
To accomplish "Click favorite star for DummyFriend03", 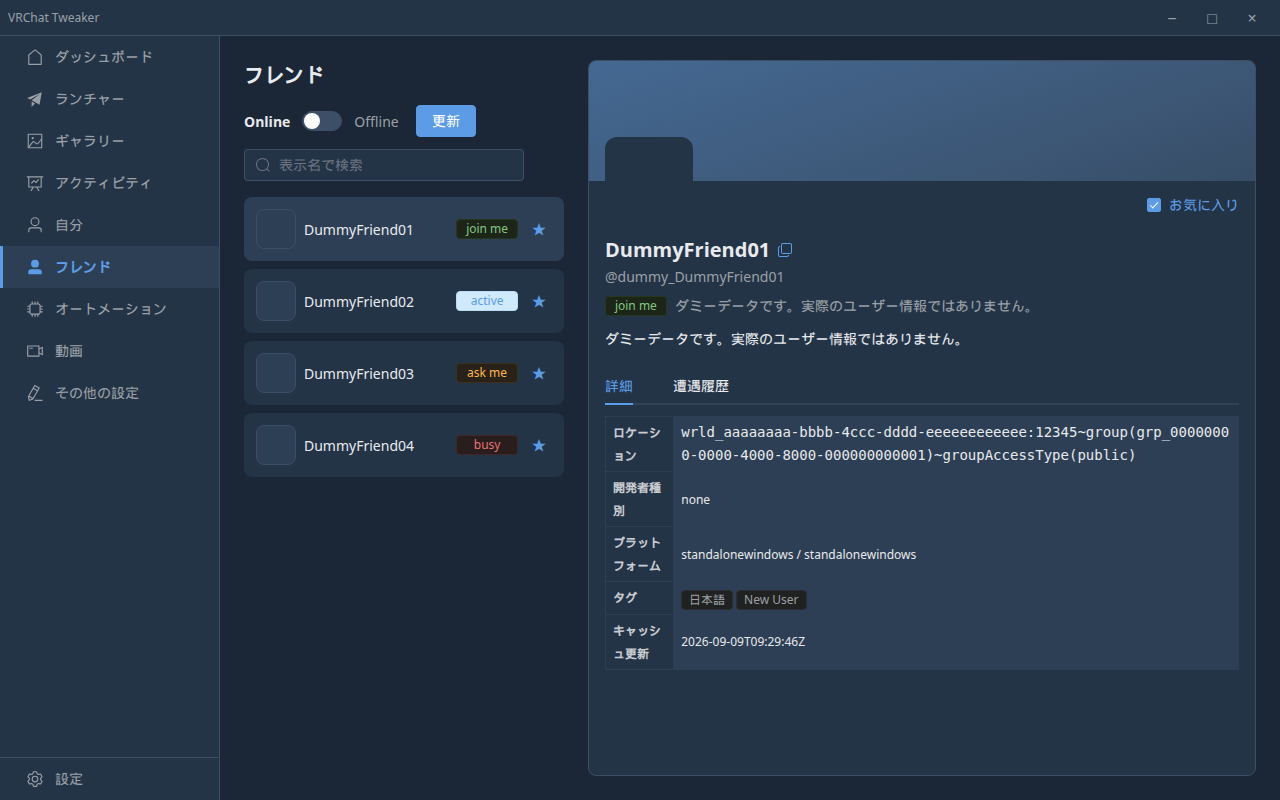I will tap(539, 373).
